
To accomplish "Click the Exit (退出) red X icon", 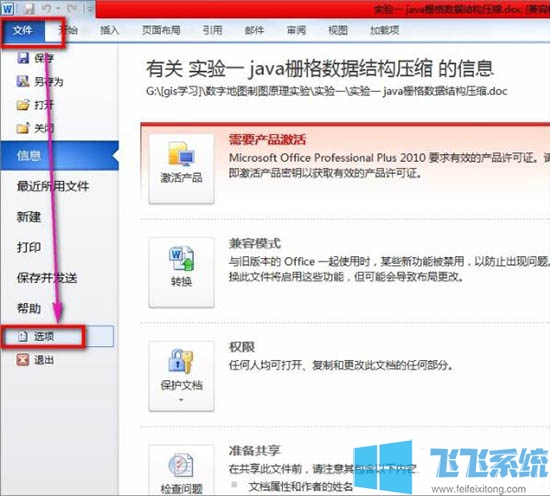I will click(x=23, y=360).
